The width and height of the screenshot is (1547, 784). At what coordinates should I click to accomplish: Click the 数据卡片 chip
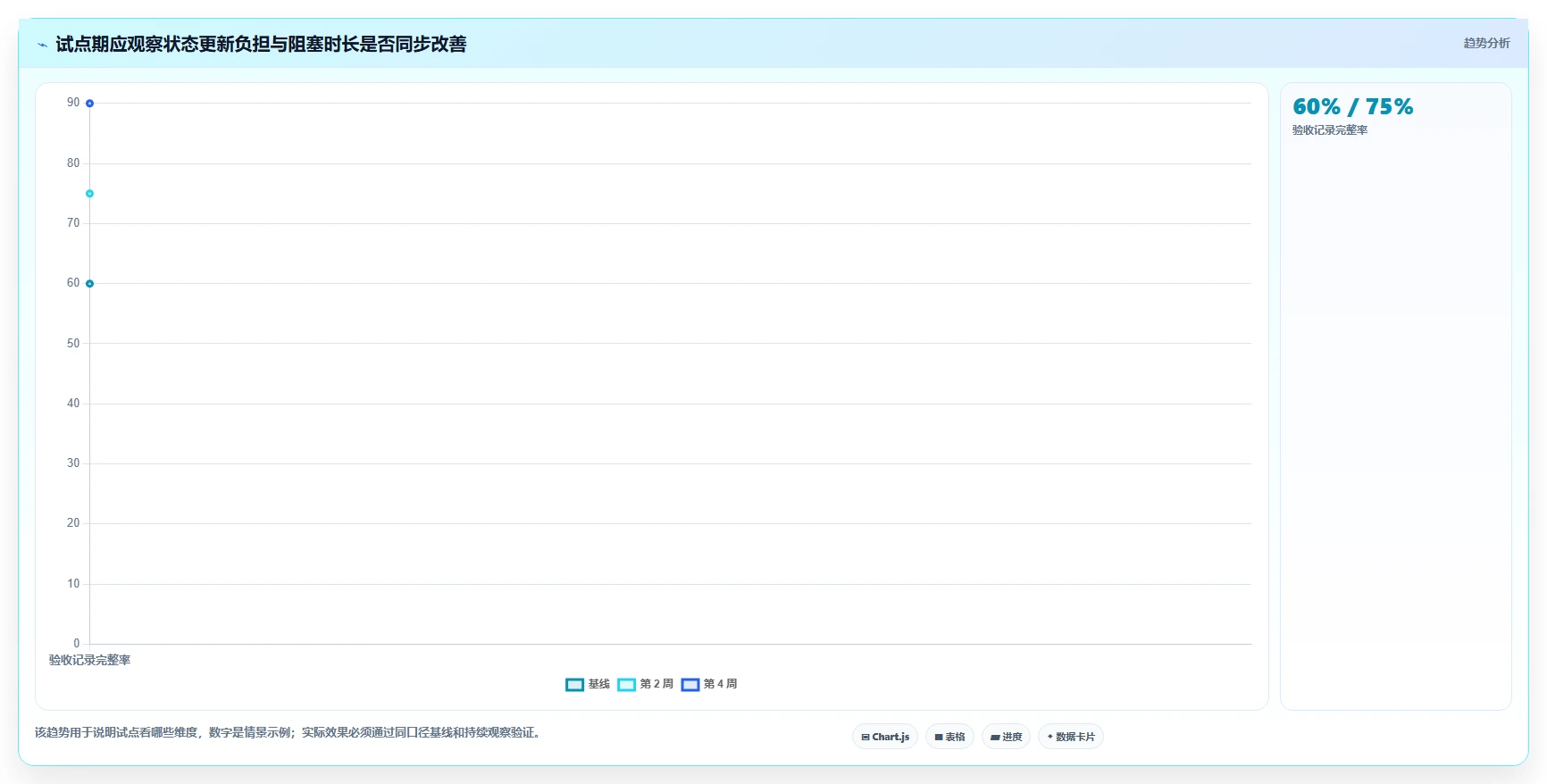point(1071,737)
